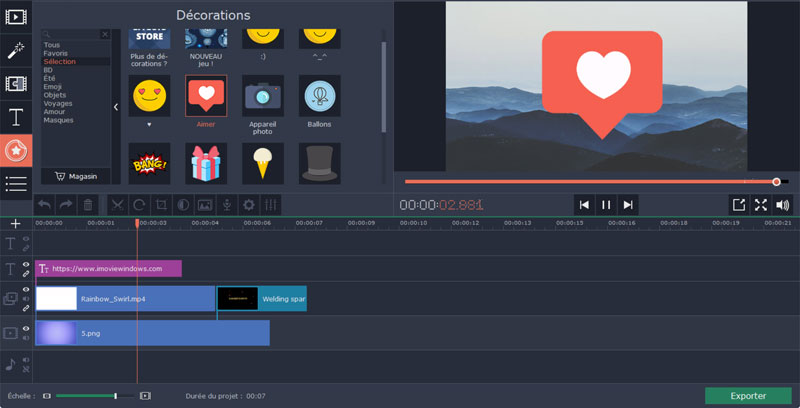Image resolution: width=800 pixels, height=408 pixels.
Task: Open the Transitions tab in sidebar
Action: point(16,83)
